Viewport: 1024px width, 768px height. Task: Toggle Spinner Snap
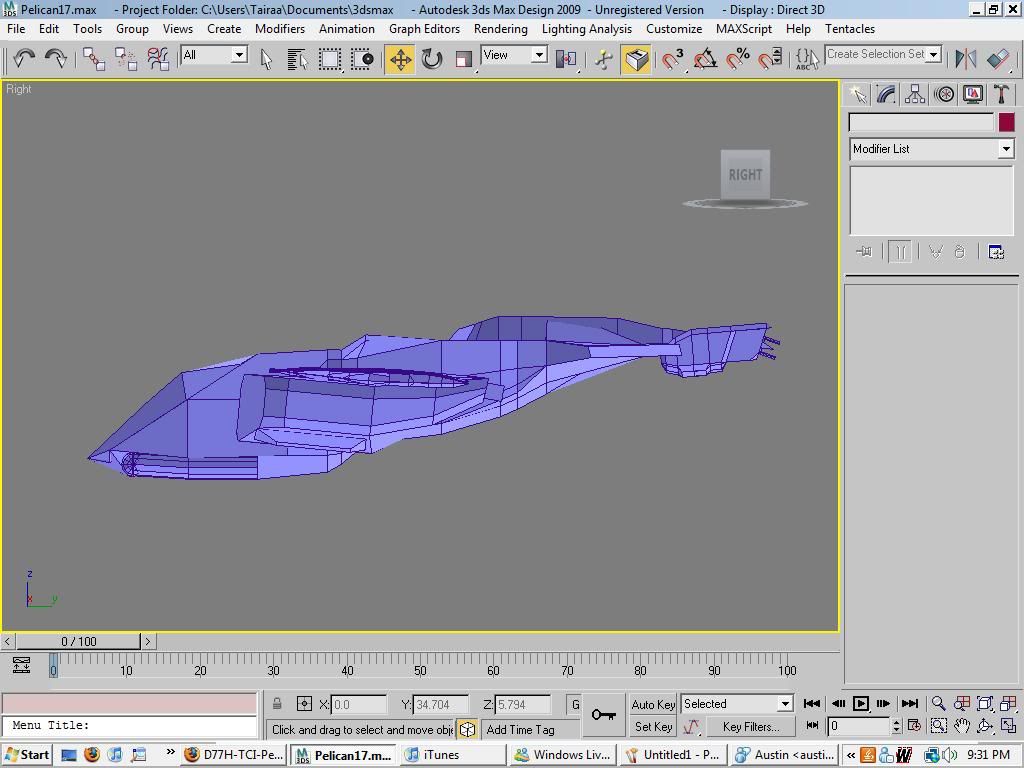(x=771, y=59)
